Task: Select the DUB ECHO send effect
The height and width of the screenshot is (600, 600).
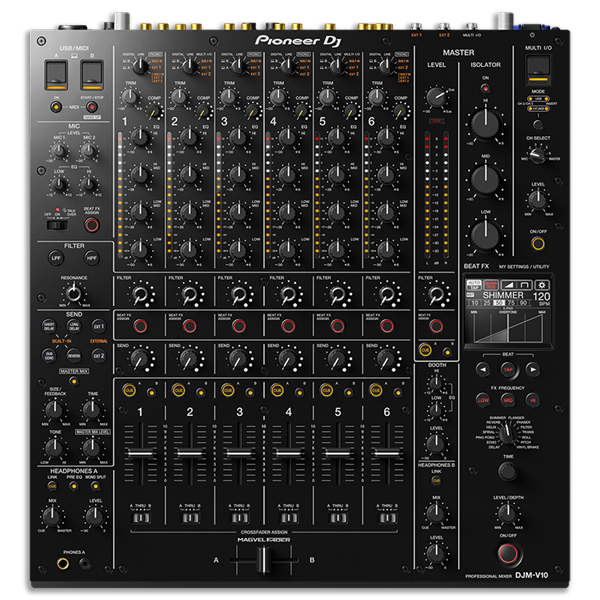Action: click(49, 355)
